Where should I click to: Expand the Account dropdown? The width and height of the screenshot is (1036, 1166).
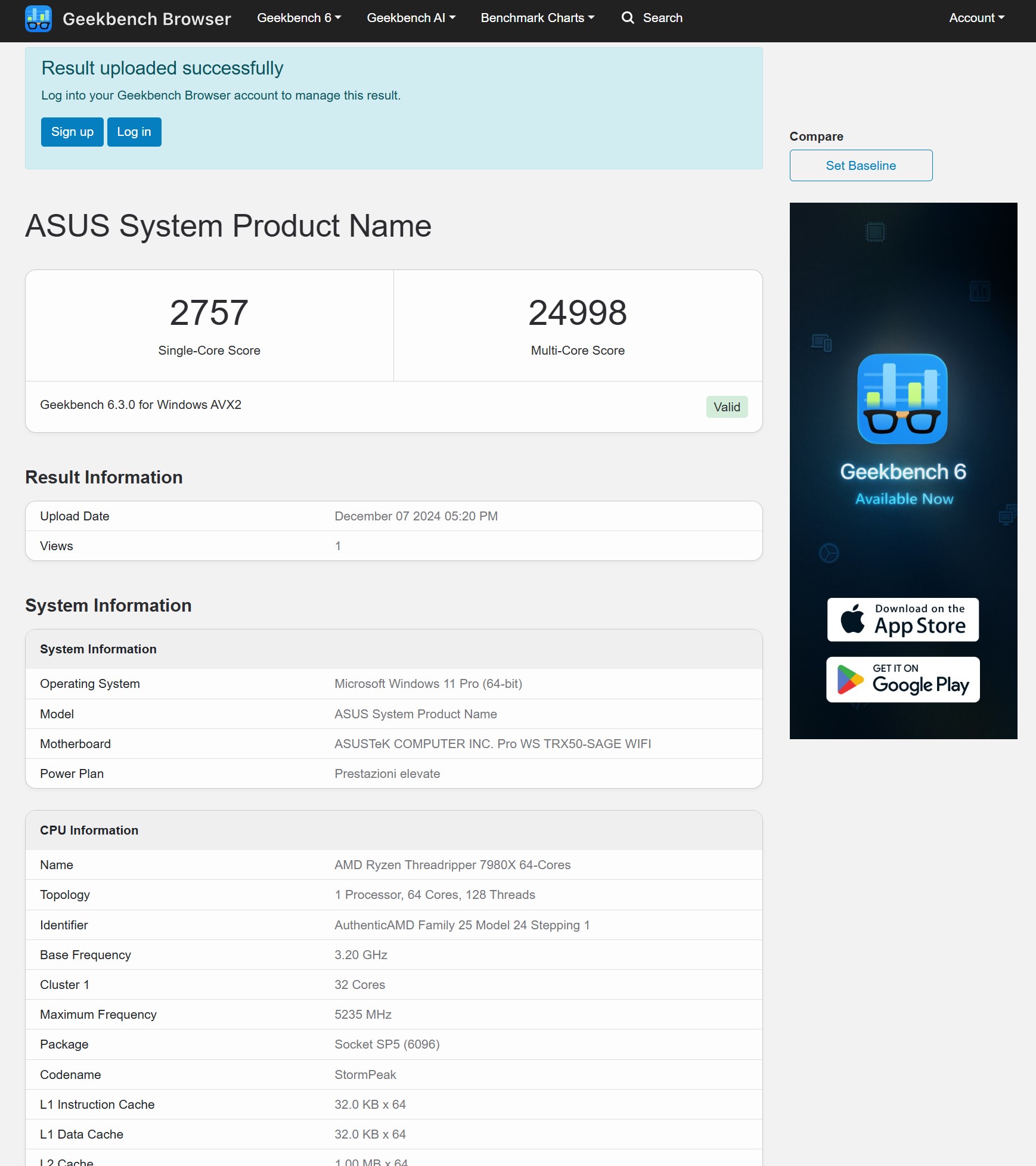976,18
